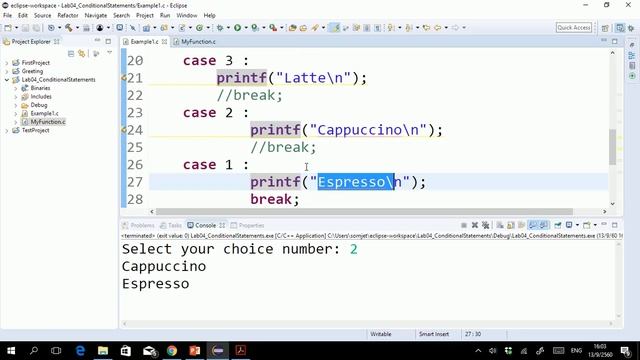The image size is (640, 360).
Task: Click the editor vertical scrollbar thumb
Action: coord(613,147)
